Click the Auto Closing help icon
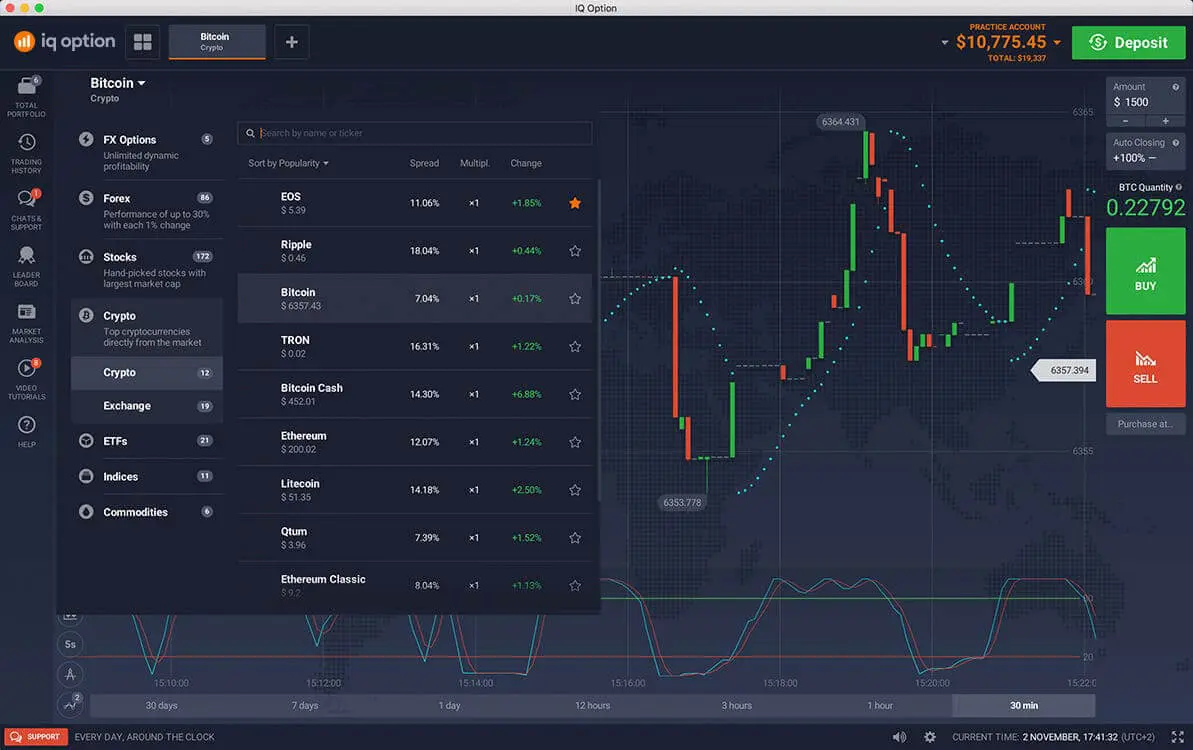 1176,142
